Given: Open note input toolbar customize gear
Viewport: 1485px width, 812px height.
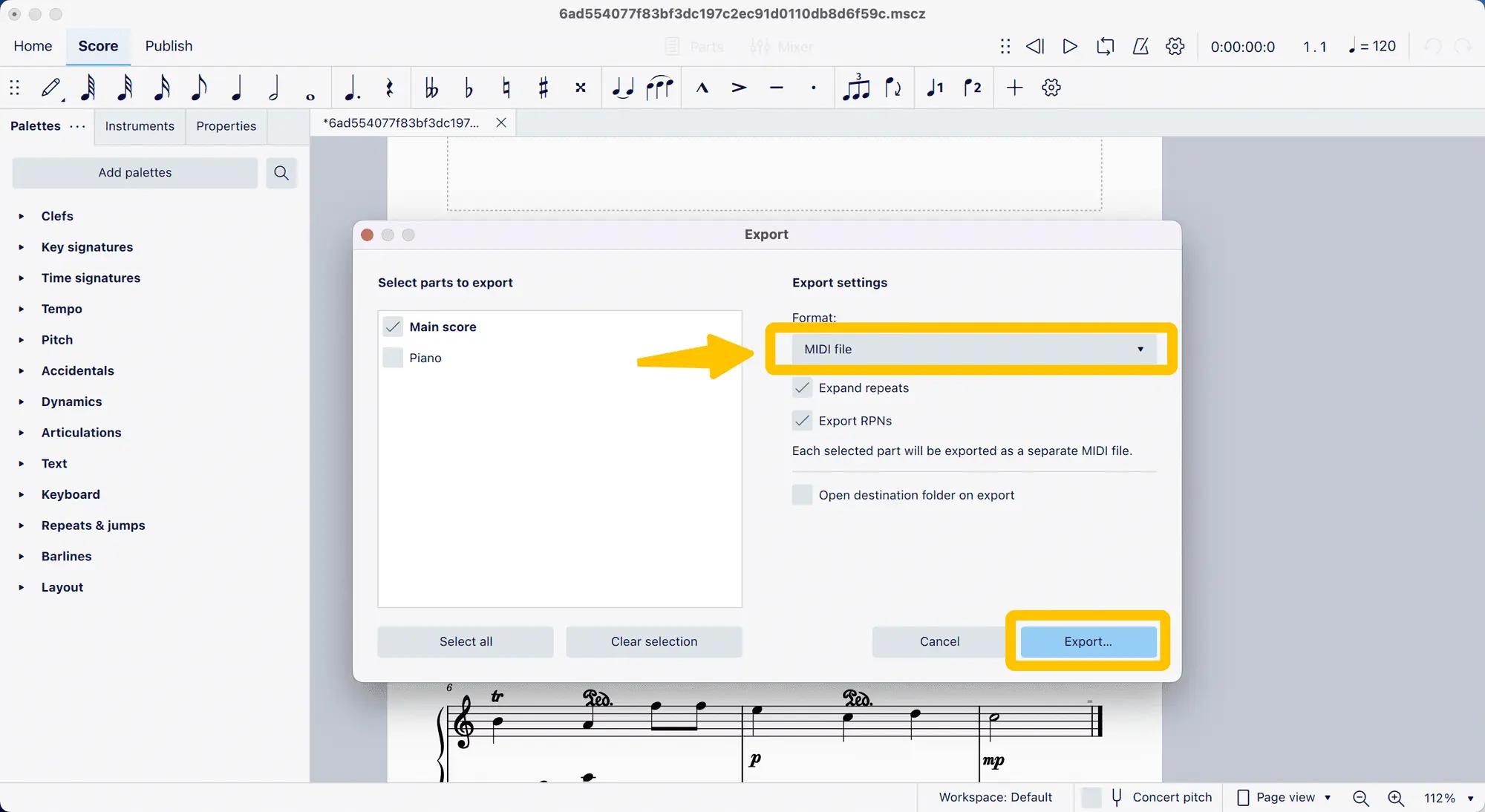Looking at the screenshot, I should tap(1051, 88).
